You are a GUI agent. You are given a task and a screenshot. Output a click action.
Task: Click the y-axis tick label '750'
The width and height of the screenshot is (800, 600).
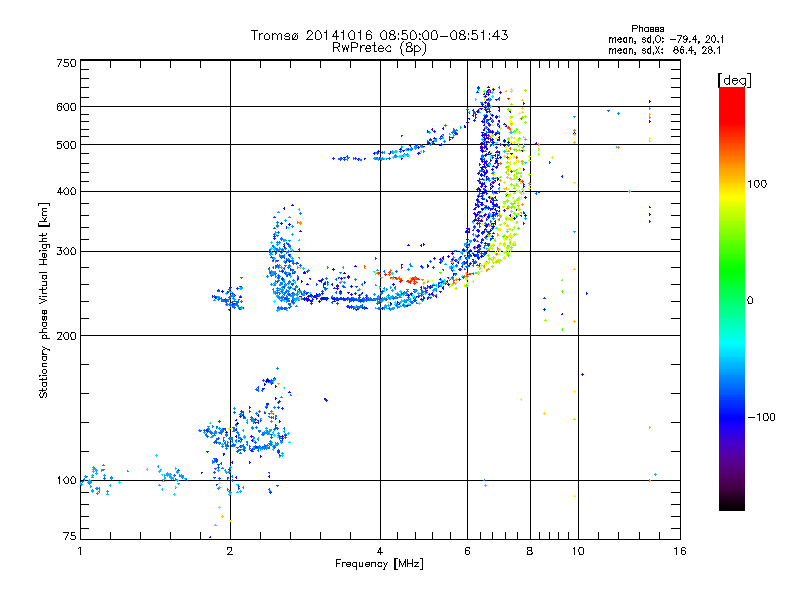coord(66,63)
